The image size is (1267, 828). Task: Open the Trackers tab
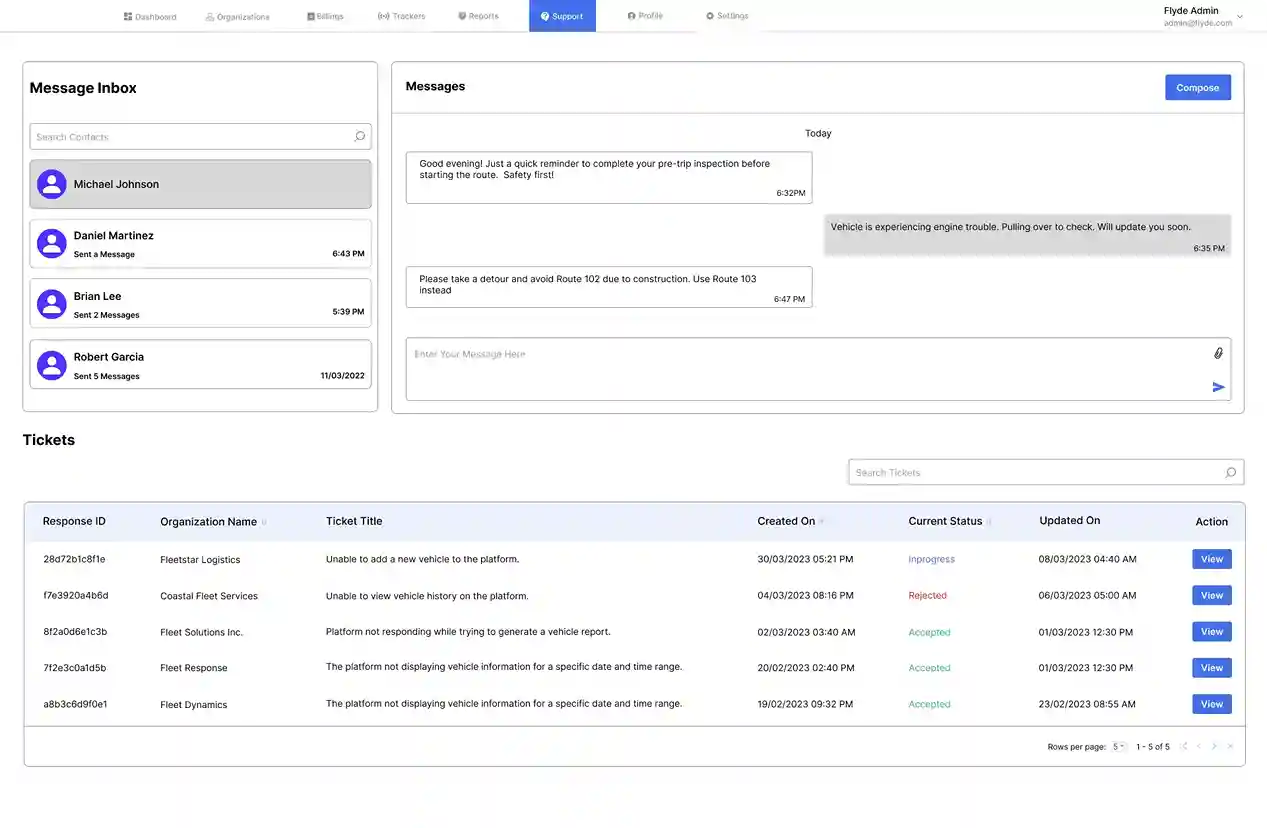402,16
